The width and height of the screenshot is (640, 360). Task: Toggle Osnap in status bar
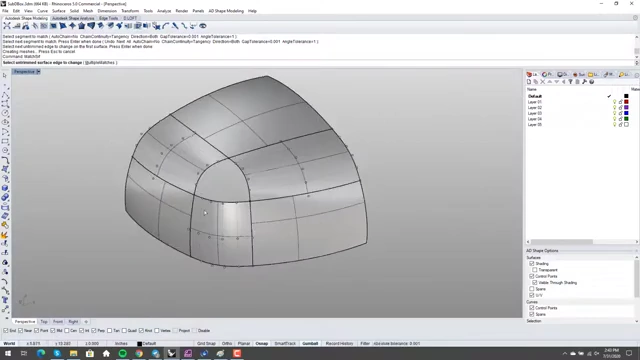(262, 344)
